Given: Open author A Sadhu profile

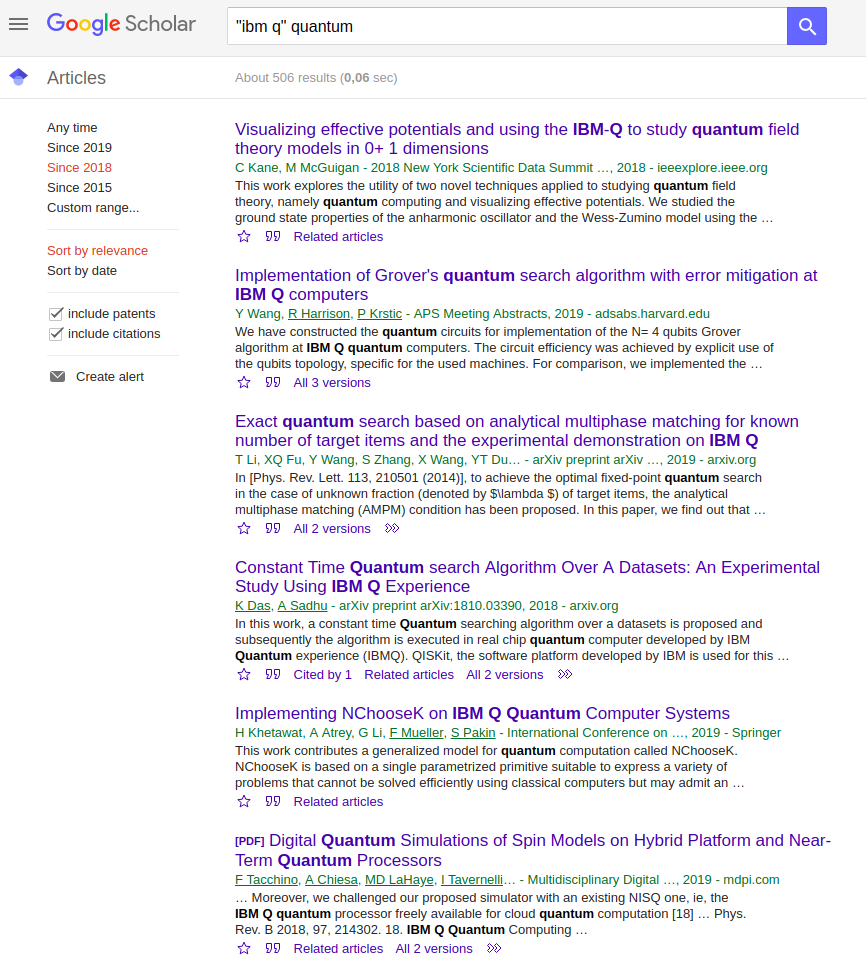Looking at the screenshot, I should (302, 606).
